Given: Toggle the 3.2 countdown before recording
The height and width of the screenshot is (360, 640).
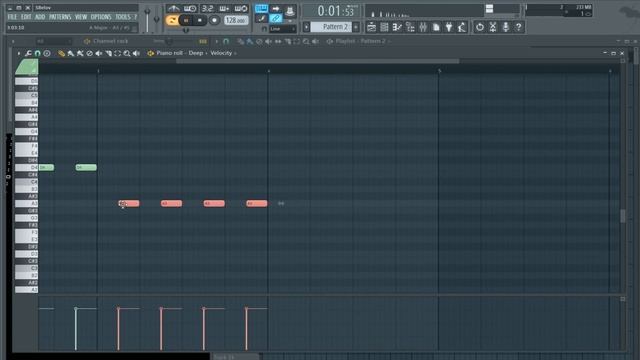Looking at the screenshot, I should coord(207,9).
